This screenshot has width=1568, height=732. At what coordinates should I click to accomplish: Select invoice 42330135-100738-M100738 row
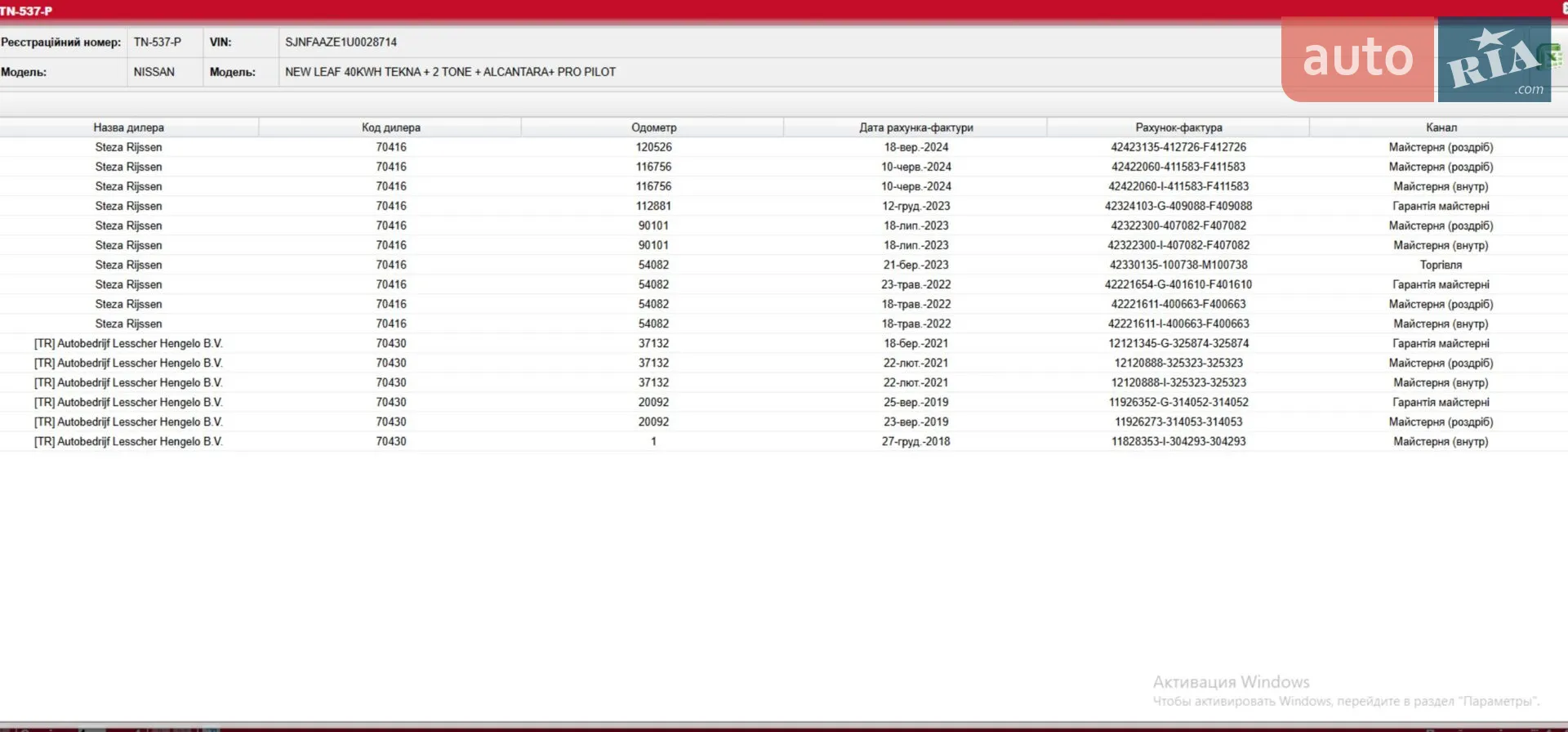tap(784, 265)
